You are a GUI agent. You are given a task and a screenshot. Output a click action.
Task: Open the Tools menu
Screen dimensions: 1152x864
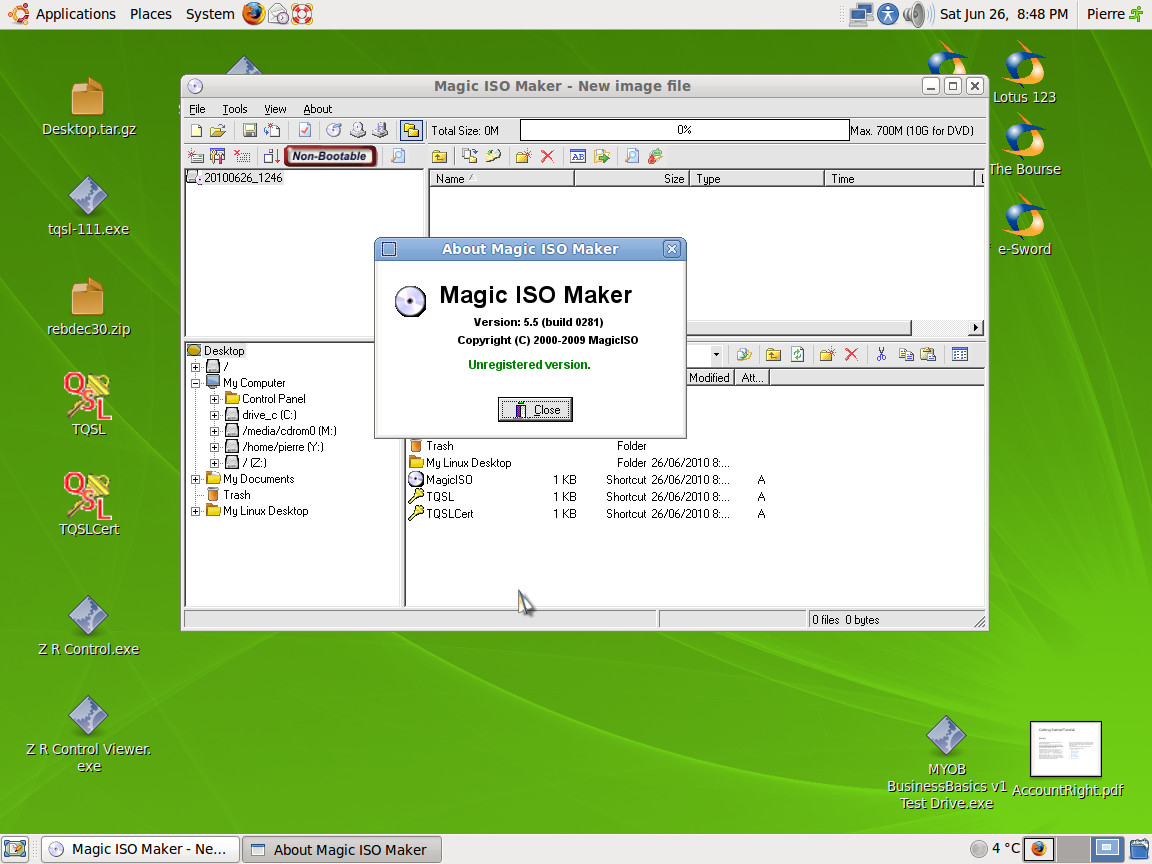click(234, 109)
